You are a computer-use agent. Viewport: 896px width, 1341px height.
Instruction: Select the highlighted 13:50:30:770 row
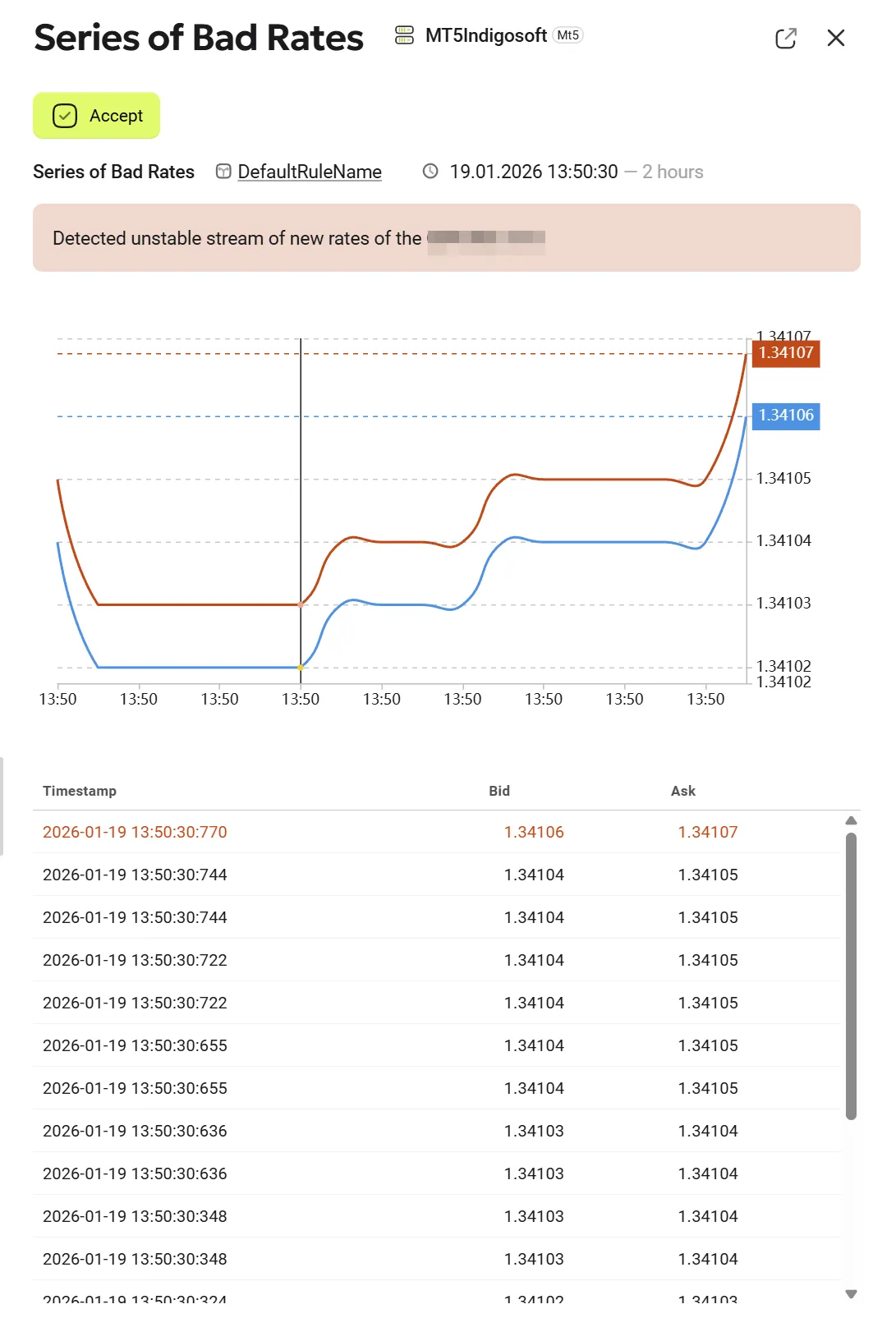coord(135,832)
